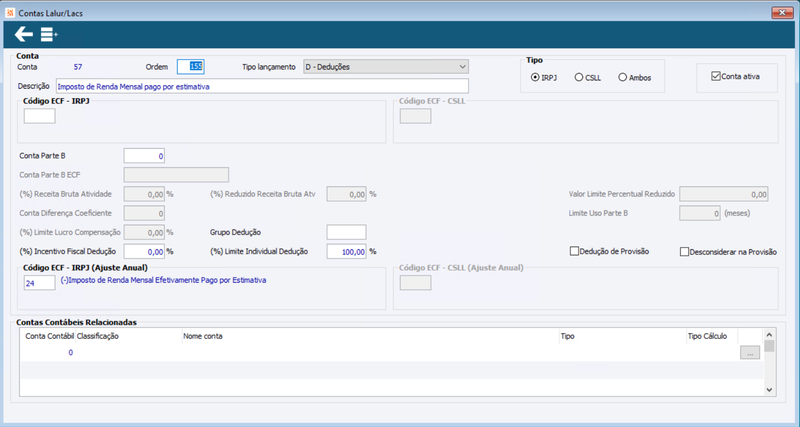Click the Conta Contábil cell showing 0

click(x=47, y=353)
